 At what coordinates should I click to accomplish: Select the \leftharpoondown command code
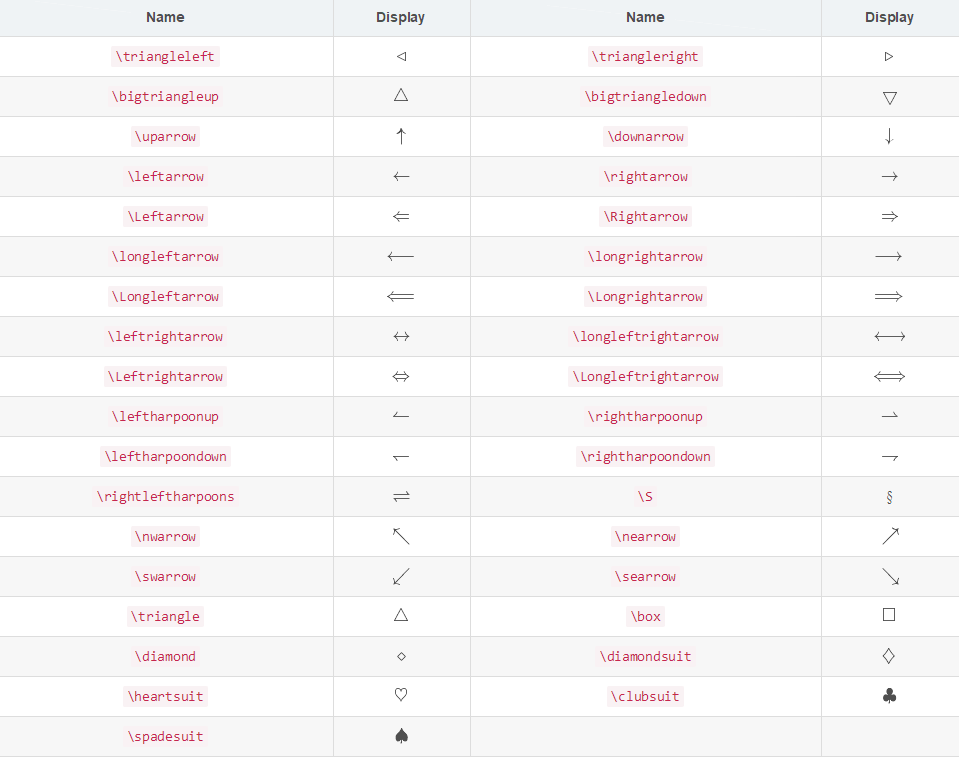point(165,456)
